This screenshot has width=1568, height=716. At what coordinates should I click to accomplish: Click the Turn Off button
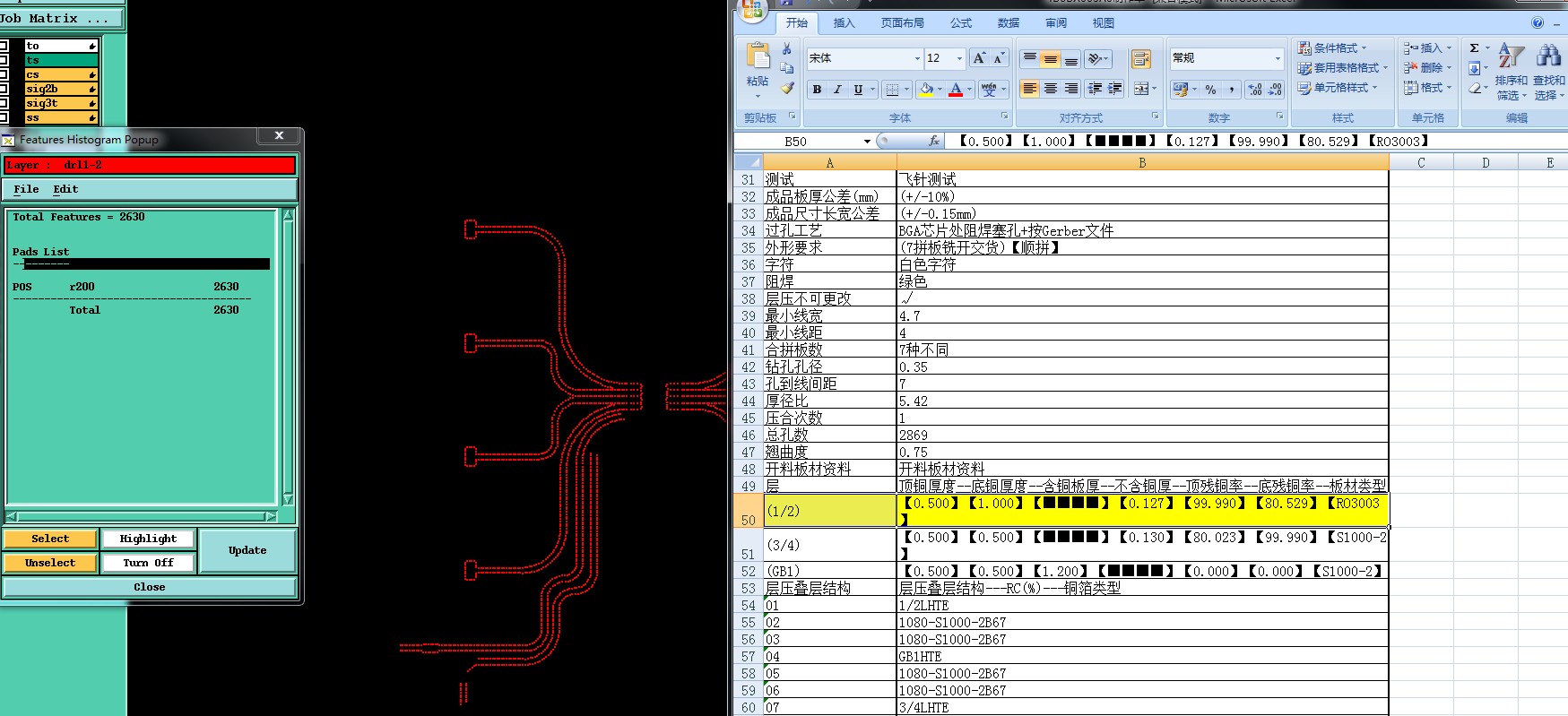(148, 563)
